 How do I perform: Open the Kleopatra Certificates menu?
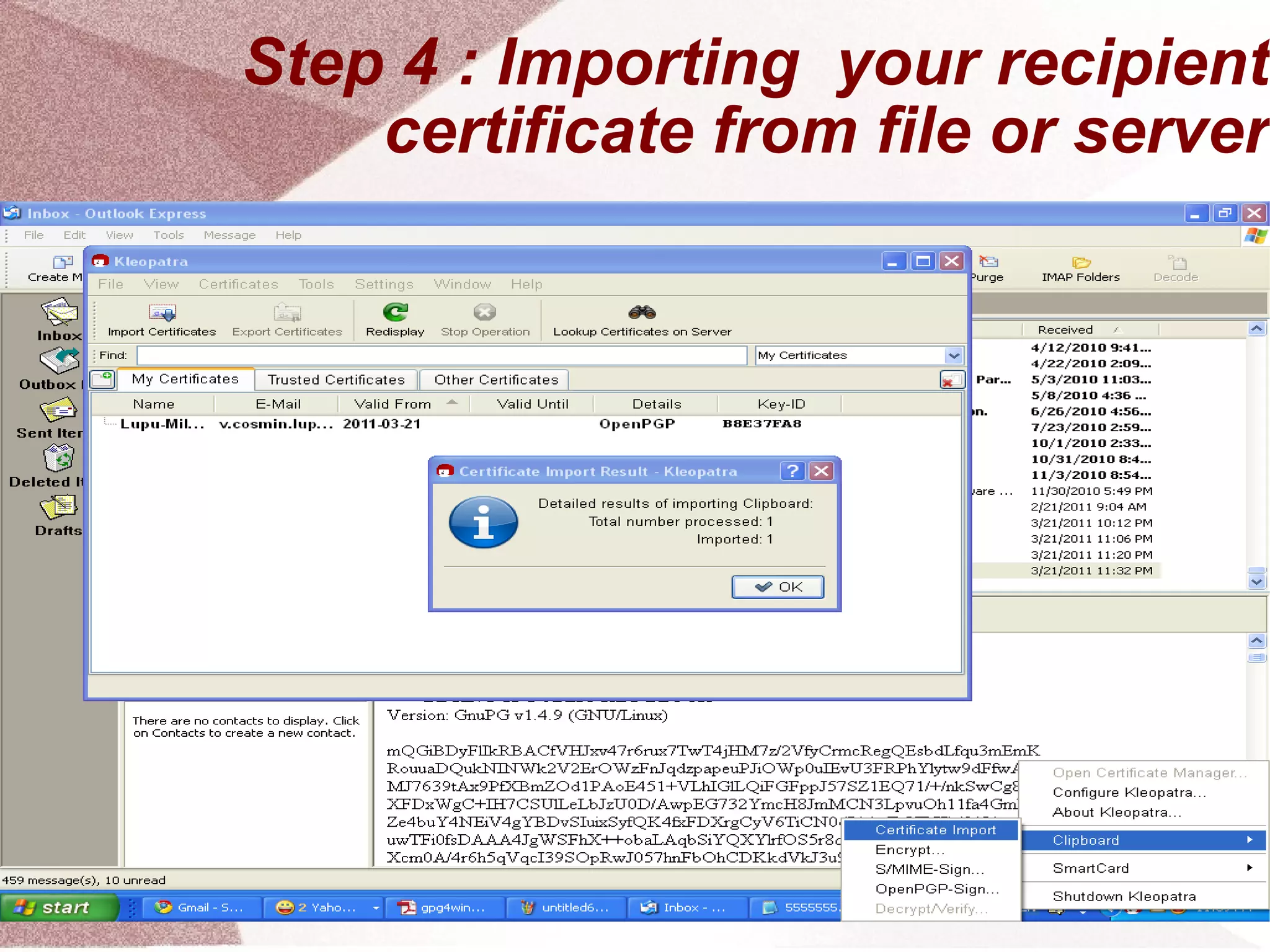click(x=238, y=284)
